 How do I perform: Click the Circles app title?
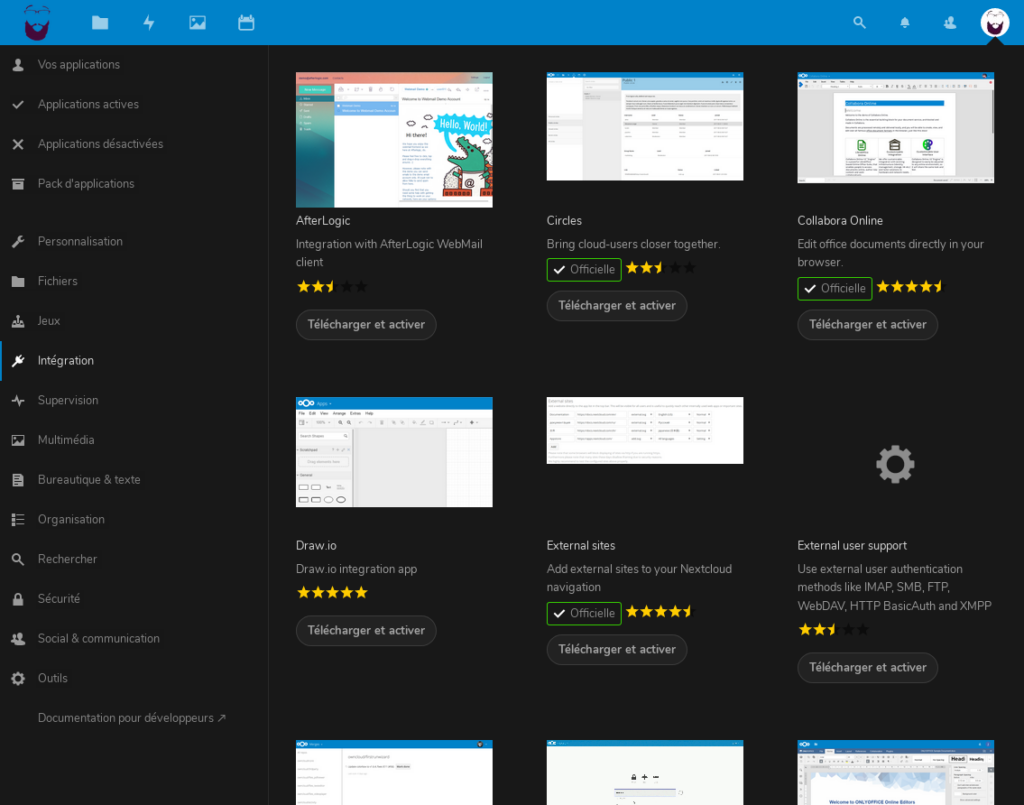[564, 221]
